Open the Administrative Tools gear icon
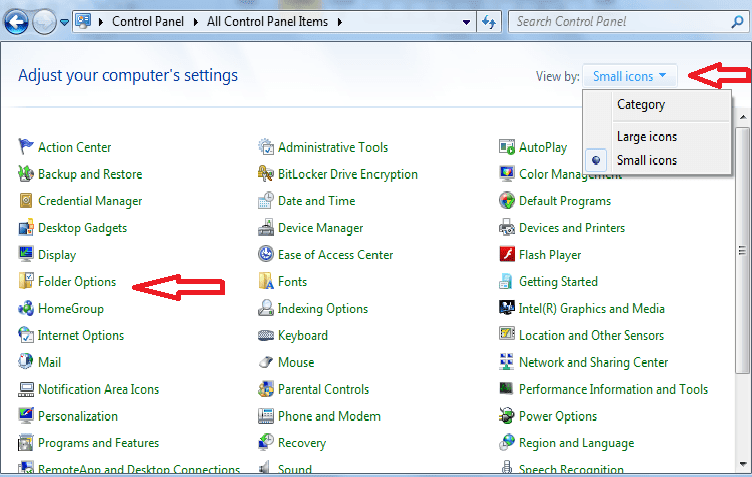 (x=266, y=147)
